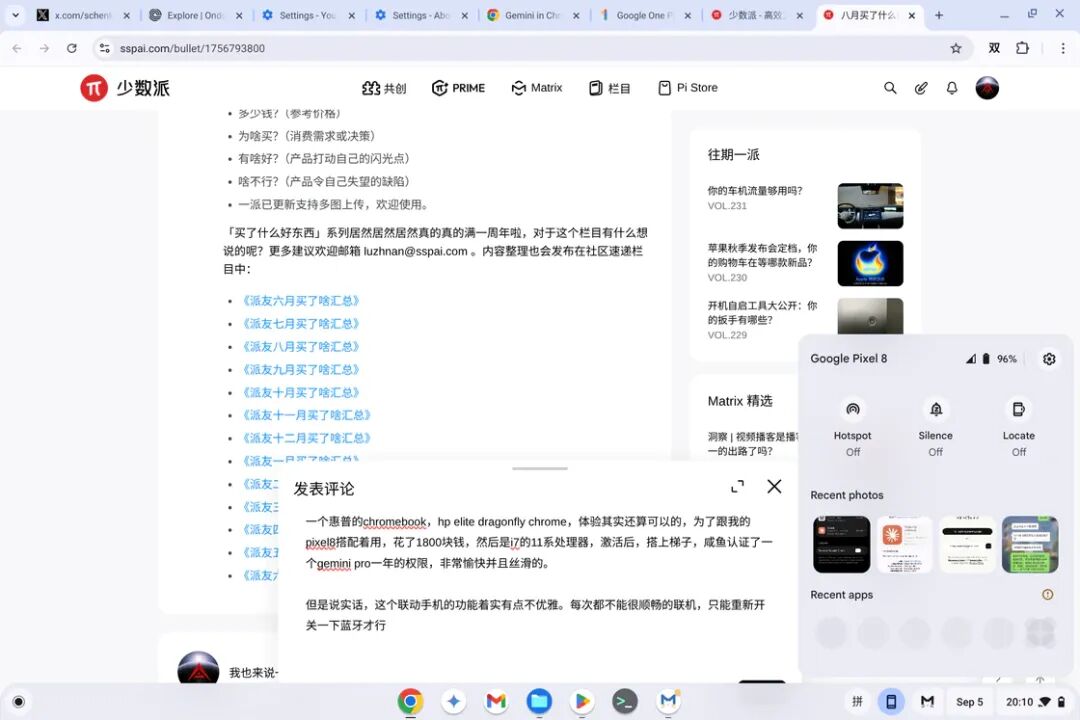
Task: Open site search magnifier icon
Action: (x=890, y=88)
